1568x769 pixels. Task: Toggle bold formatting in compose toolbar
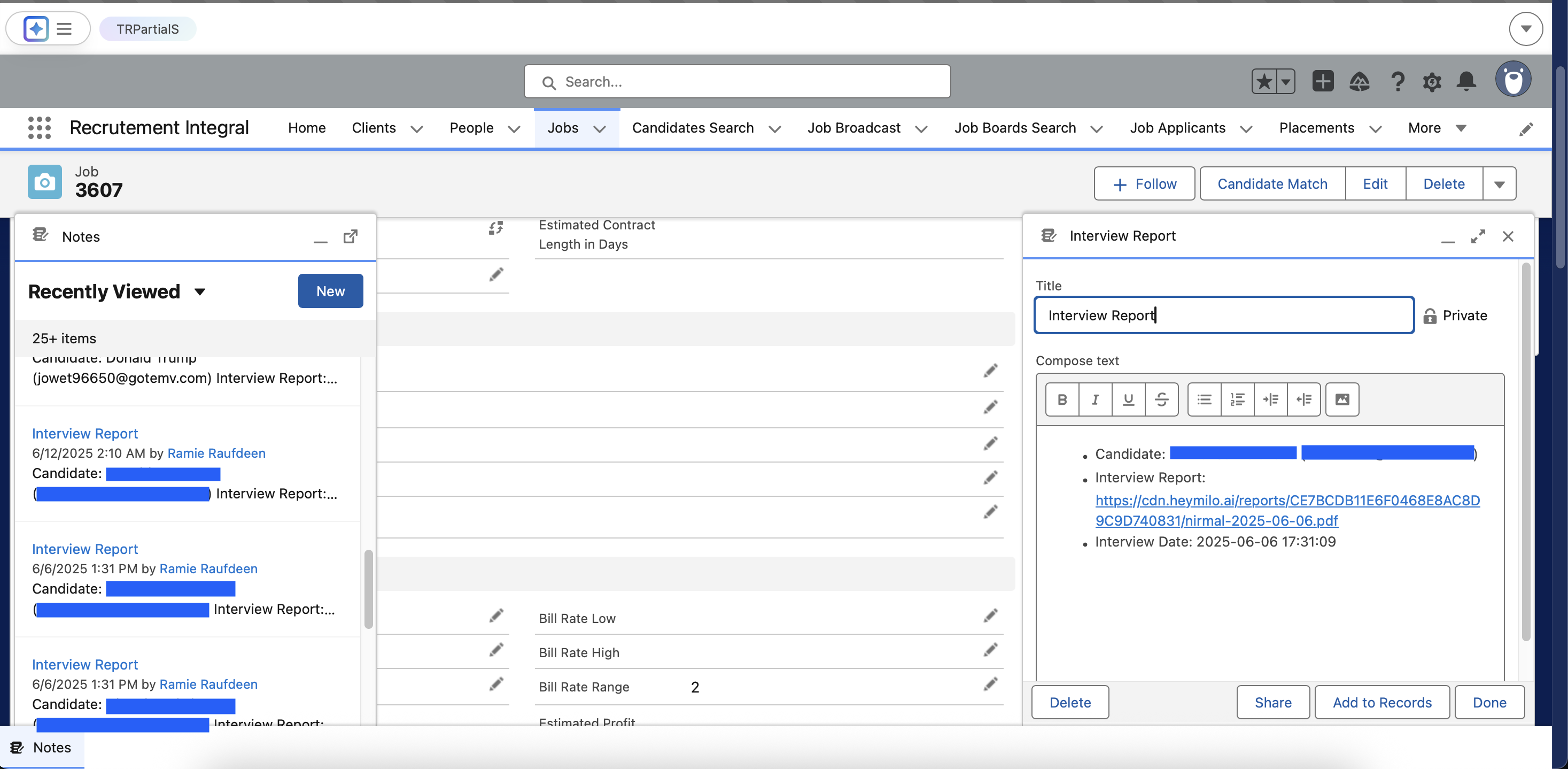click(x=1061, y=399)
